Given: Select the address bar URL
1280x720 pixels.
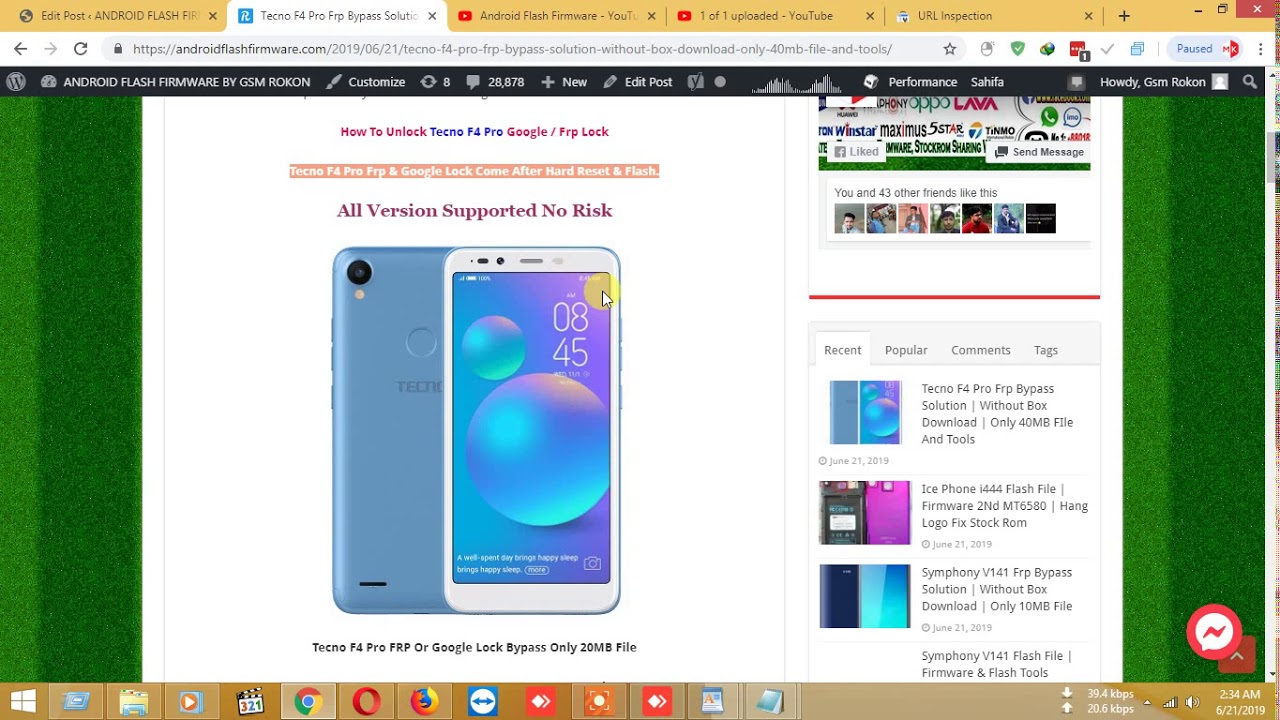Looking at the screenshot, I should 512,49.
